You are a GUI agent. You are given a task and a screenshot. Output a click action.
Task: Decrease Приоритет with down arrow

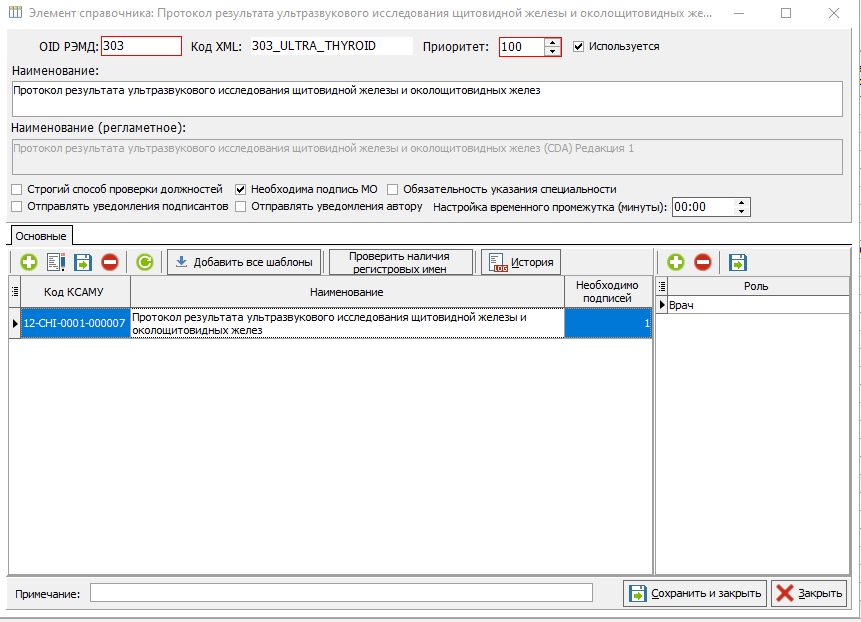552,51
